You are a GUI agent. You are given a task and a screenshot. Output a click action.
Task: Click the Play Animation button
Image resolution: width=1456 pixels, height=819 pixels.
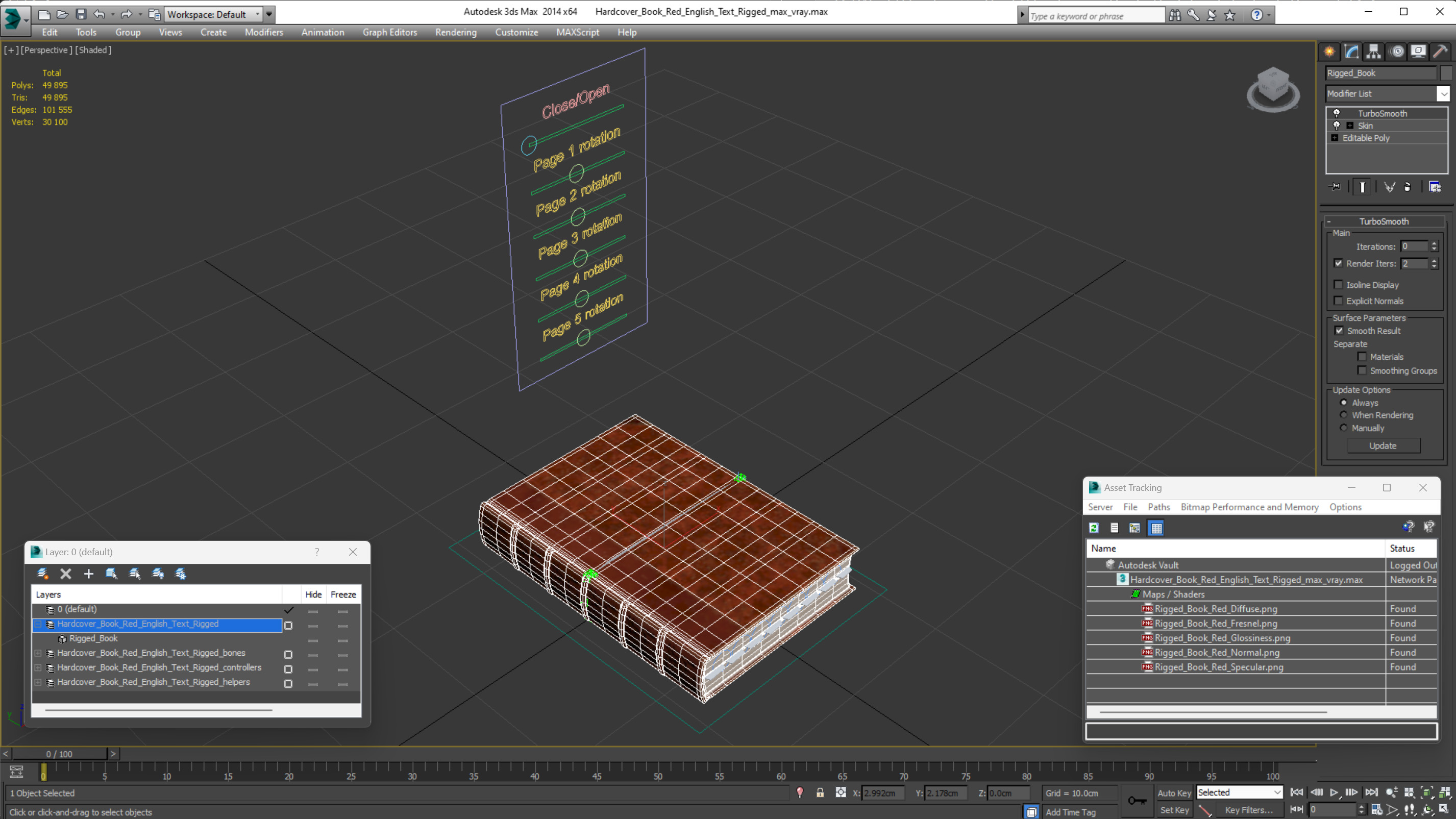[1334, 792]
